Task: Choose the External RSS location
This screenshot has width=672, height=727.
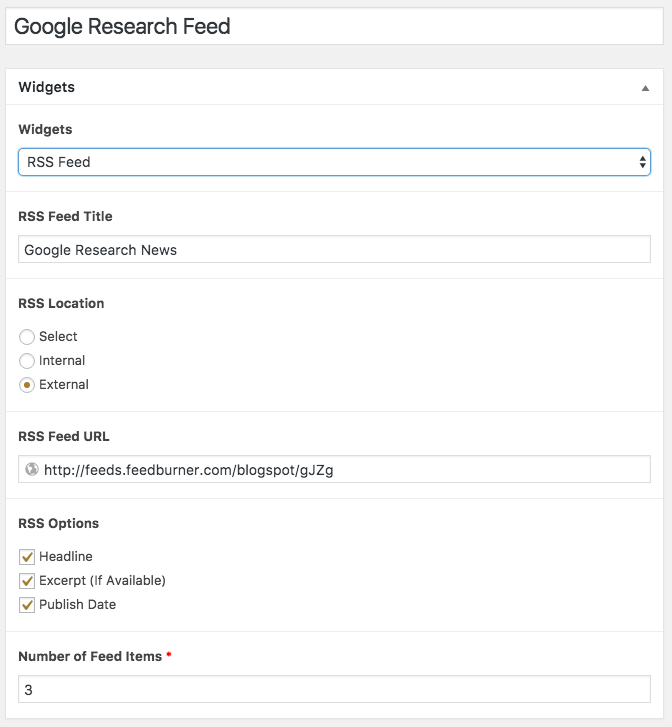Action: (x=27, y=385)
